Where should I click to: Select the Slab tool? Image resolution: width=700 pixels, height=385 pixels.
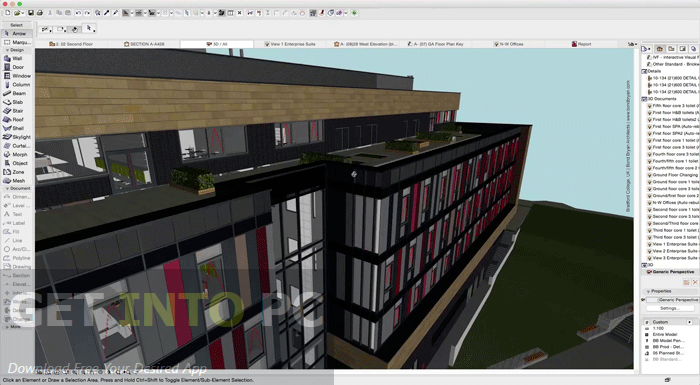(x=17, y=102)
